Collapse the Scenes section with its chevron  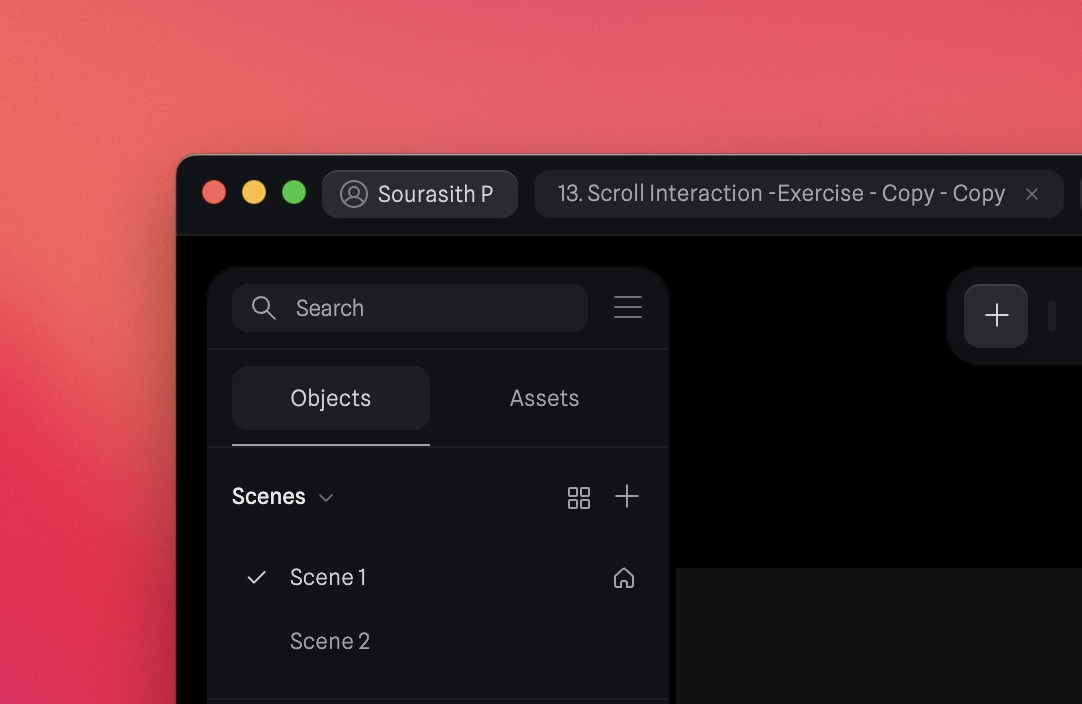(325, 497)
